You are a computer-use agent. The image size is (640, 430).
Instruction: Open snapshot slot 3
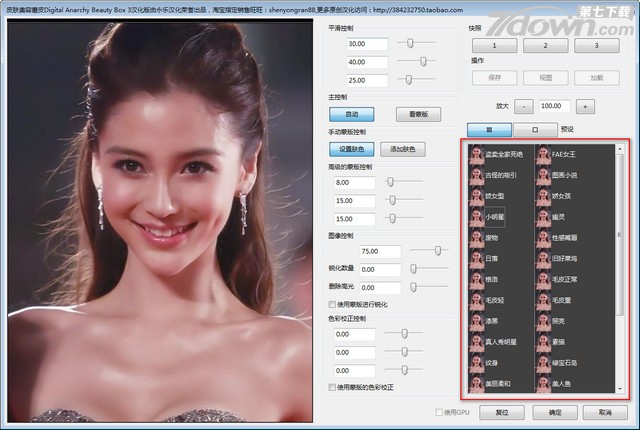pyautogui.click(x=596, y=46)
